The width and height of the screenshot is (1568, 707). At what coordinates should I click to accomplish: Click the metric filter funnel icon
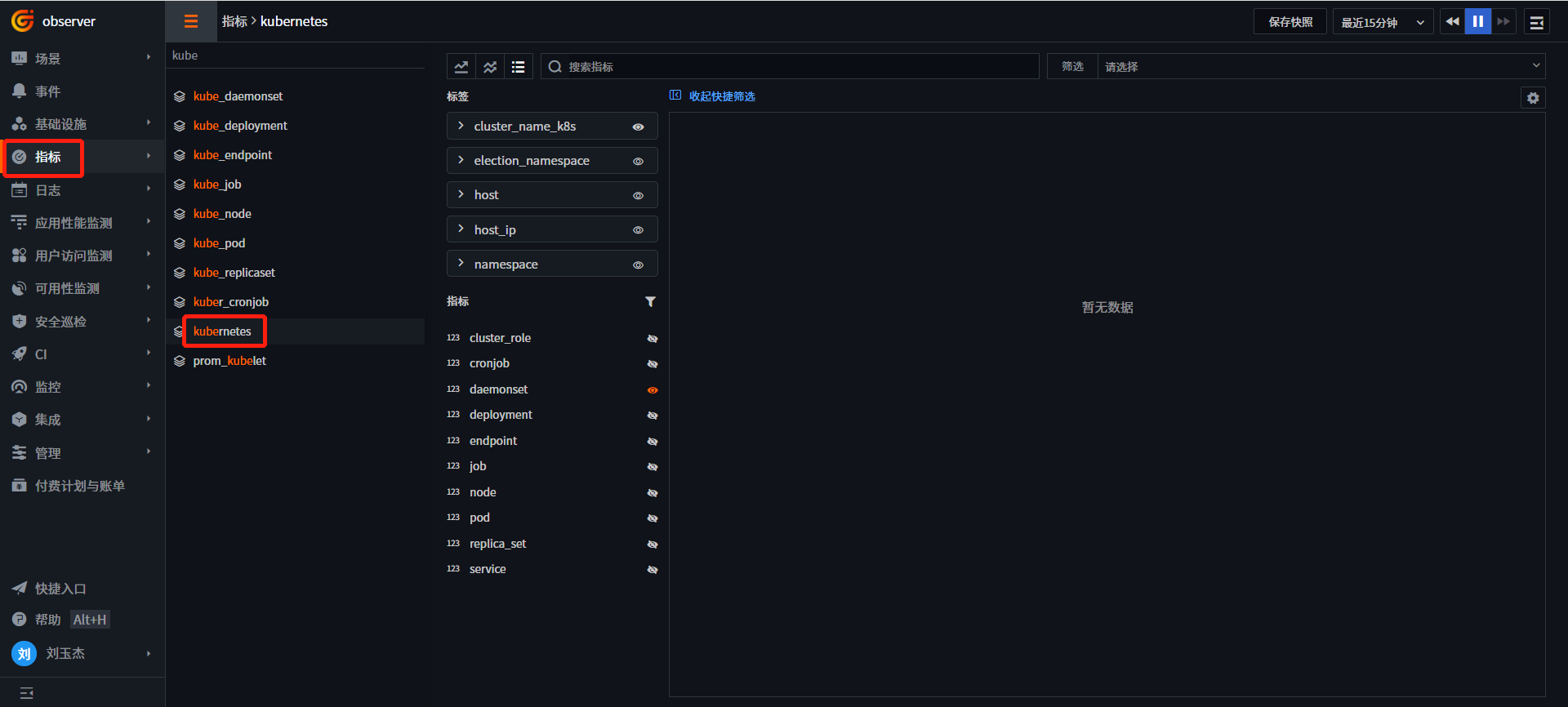(651, 301)
